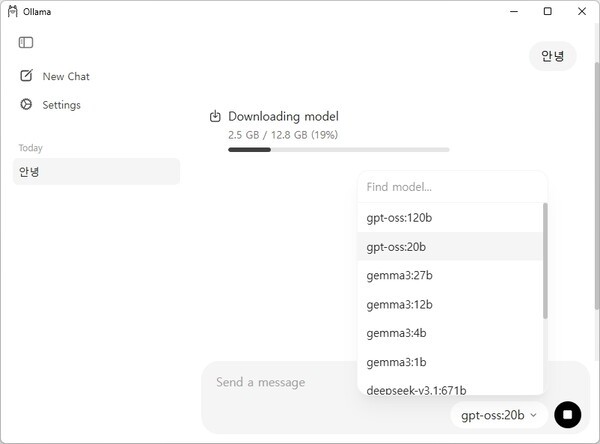Click the Ollama llama logo in title bar
The image size is (600, 444).
[x=12, y=11]
